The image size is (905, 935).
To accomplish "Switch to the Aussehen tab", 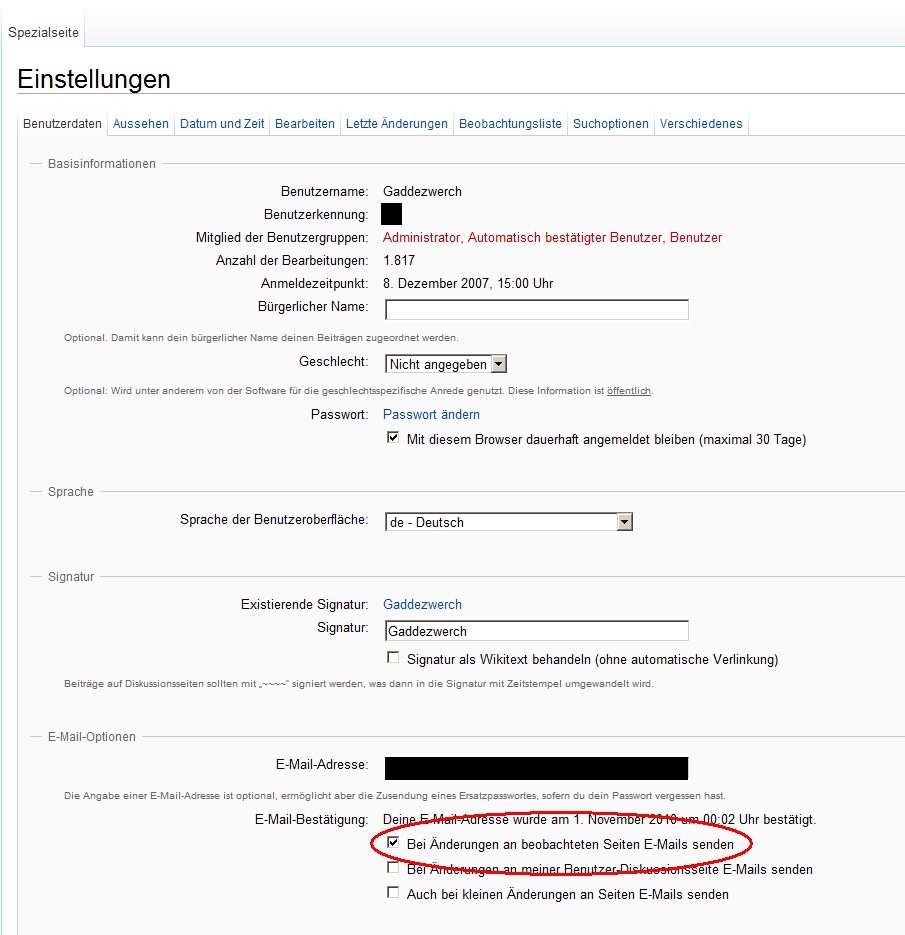I will [141, 124].
